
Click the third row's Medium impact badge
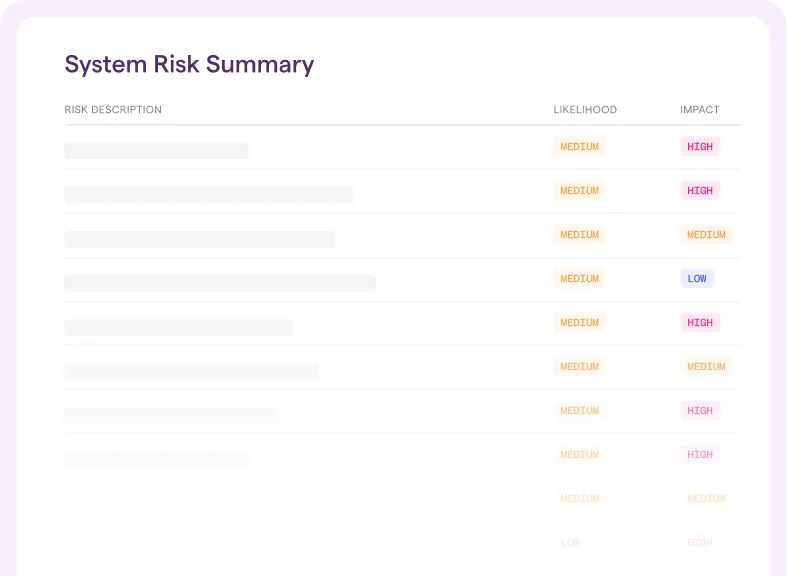[706, 235]
